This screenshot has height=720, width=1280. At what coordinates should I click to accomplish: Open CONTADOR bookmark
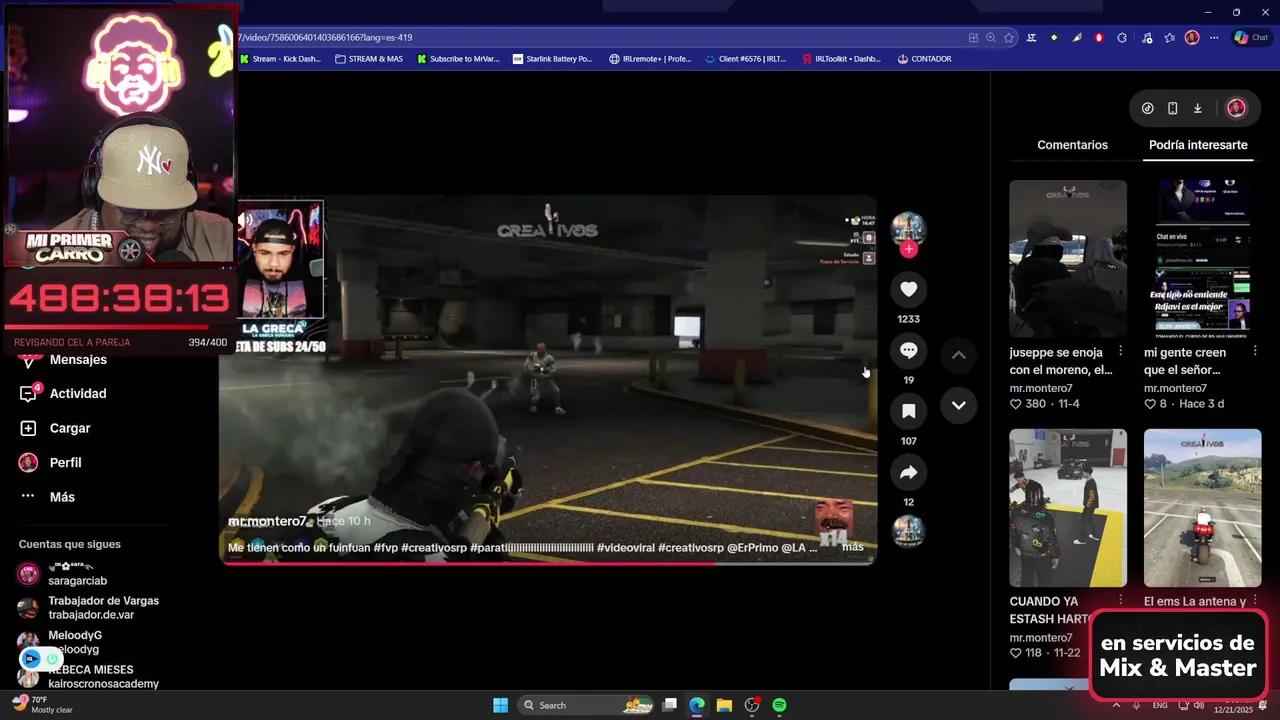tap(924, 59)
